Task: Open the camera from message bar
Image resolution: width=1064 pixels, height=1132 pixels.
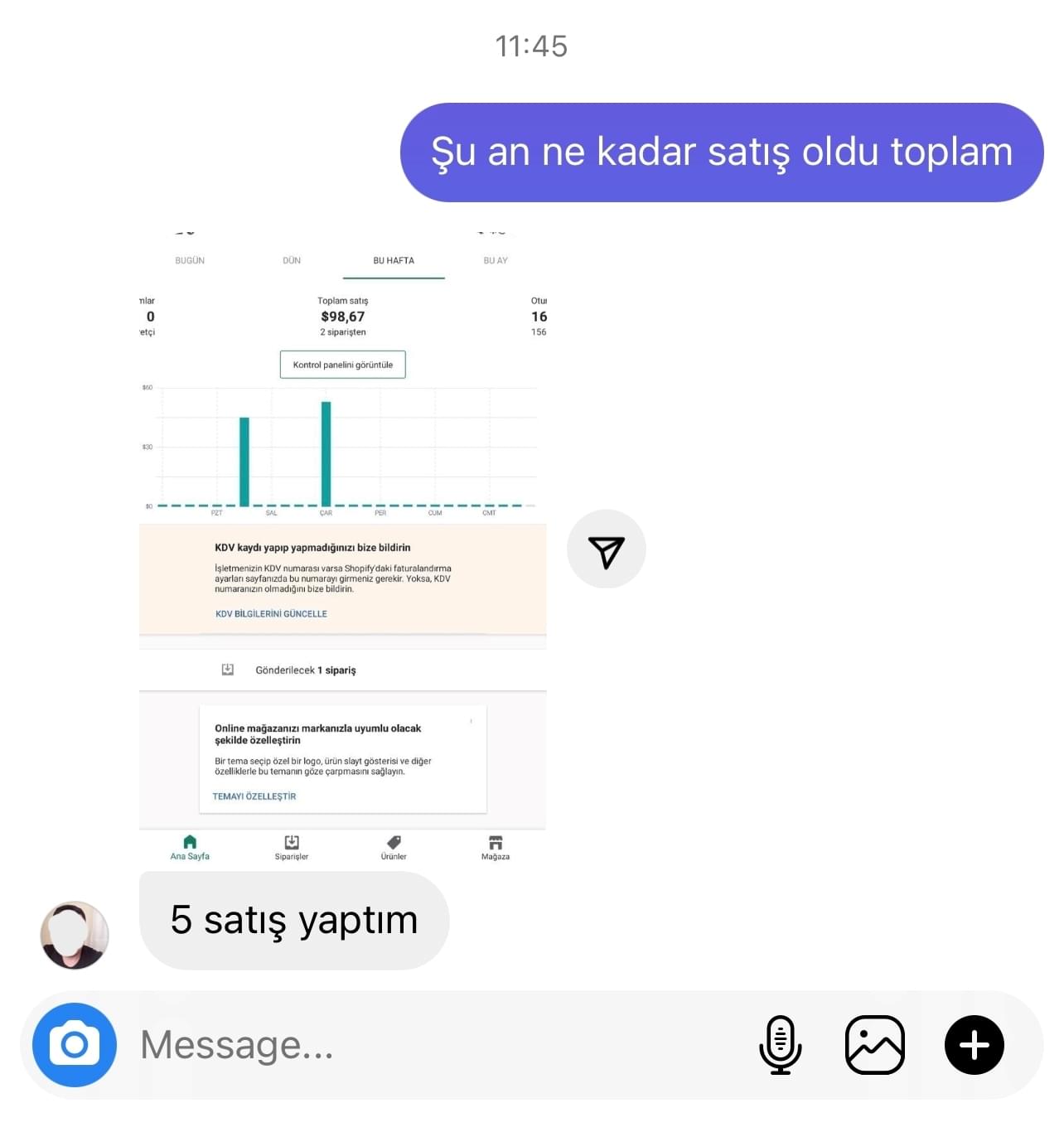Action: [75, 1044]
